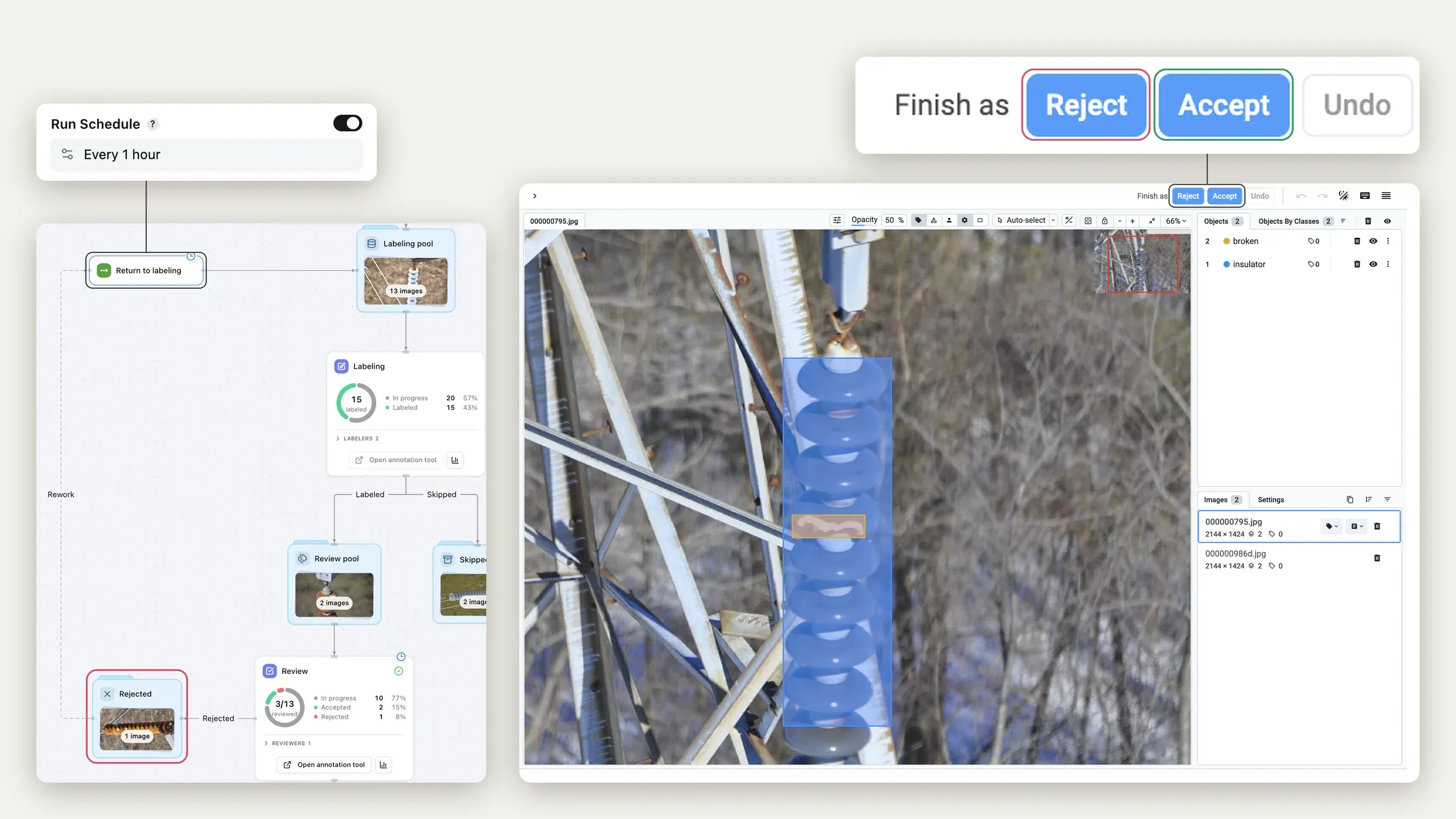
Task: Select the rectangle display icon in toolbar
Action: [x=980, y=220]
